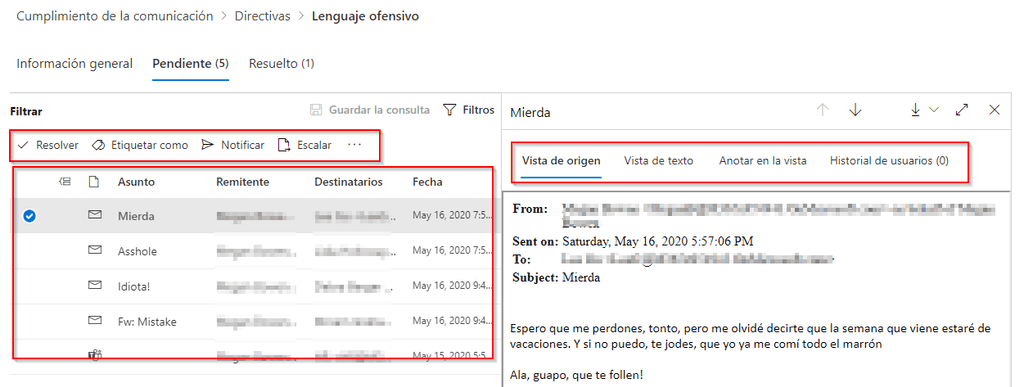Click Lenguaje ofensivo breadcrumb
This screenshot has height=387, width=1024.
point(365,16)
